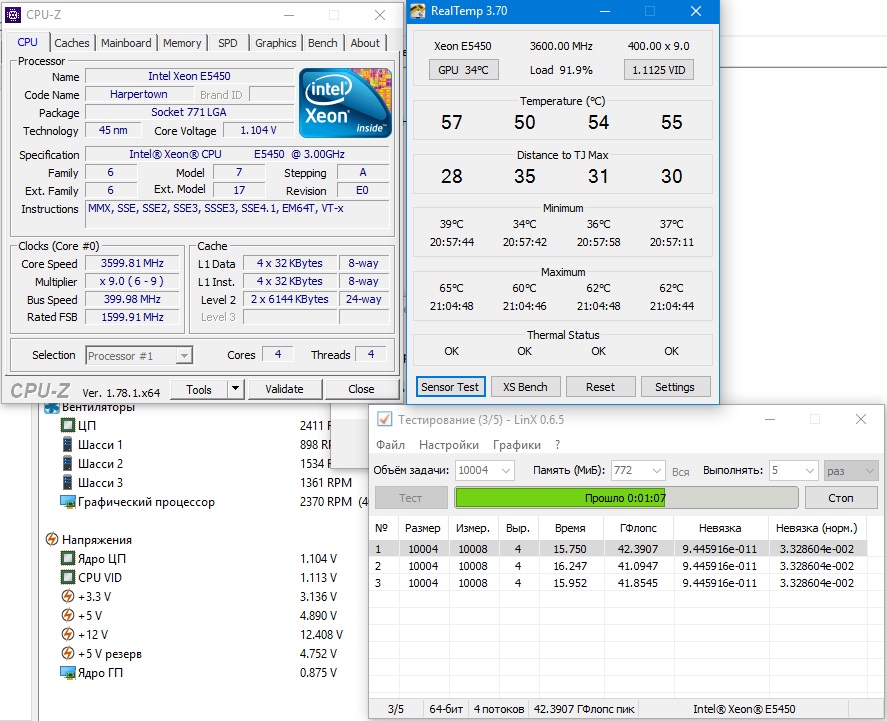Screen dimensions: 887x721
Task: Reset RealTemp min/max values
Action: pos(600,387)
